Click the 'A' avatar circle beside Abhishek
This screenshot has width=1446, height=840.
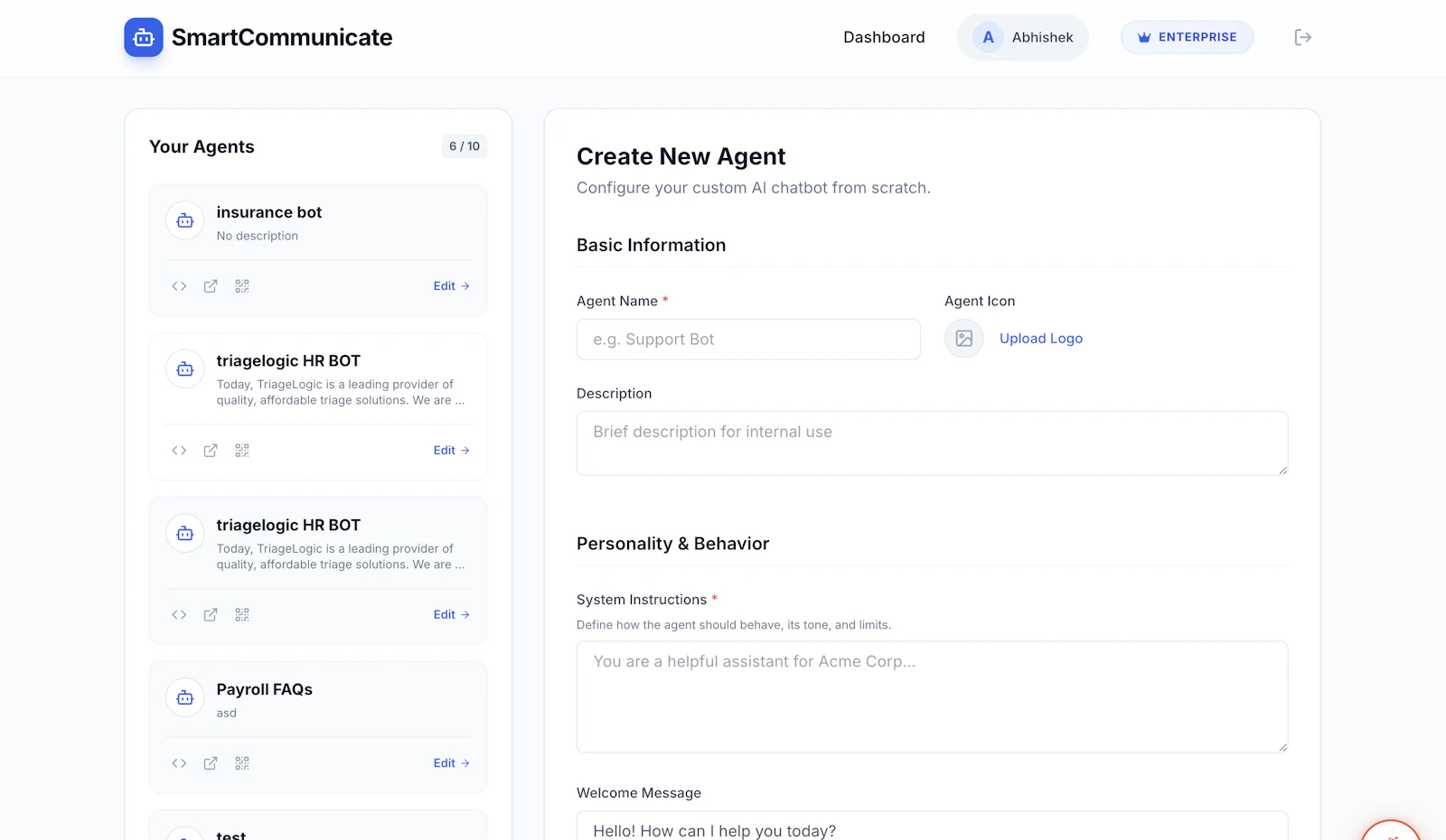(x=988, y=37)
